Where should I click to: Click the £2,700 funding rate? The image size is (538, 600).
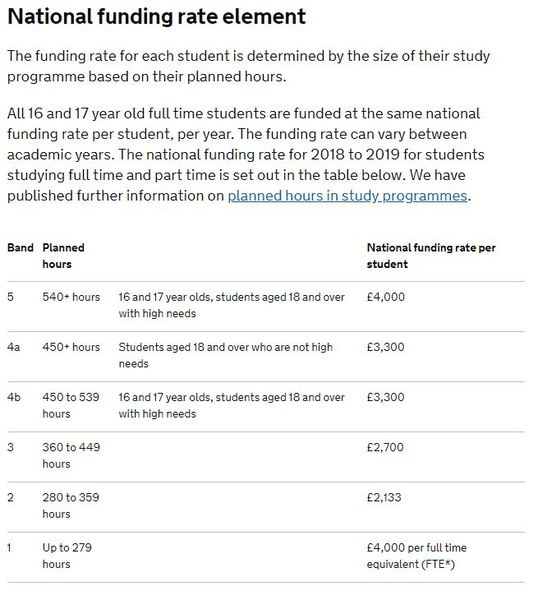tap(385, 447)
